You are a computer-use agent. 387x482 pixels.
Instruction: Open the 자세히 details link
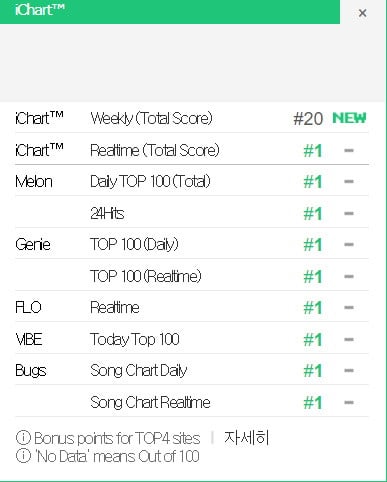tap(246, 438)
